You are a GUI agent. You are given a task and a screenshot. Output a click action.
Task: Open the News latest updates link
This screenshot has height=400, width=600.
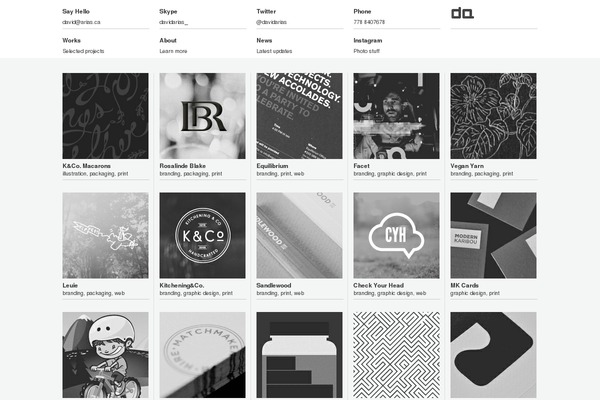click(274, 45)
